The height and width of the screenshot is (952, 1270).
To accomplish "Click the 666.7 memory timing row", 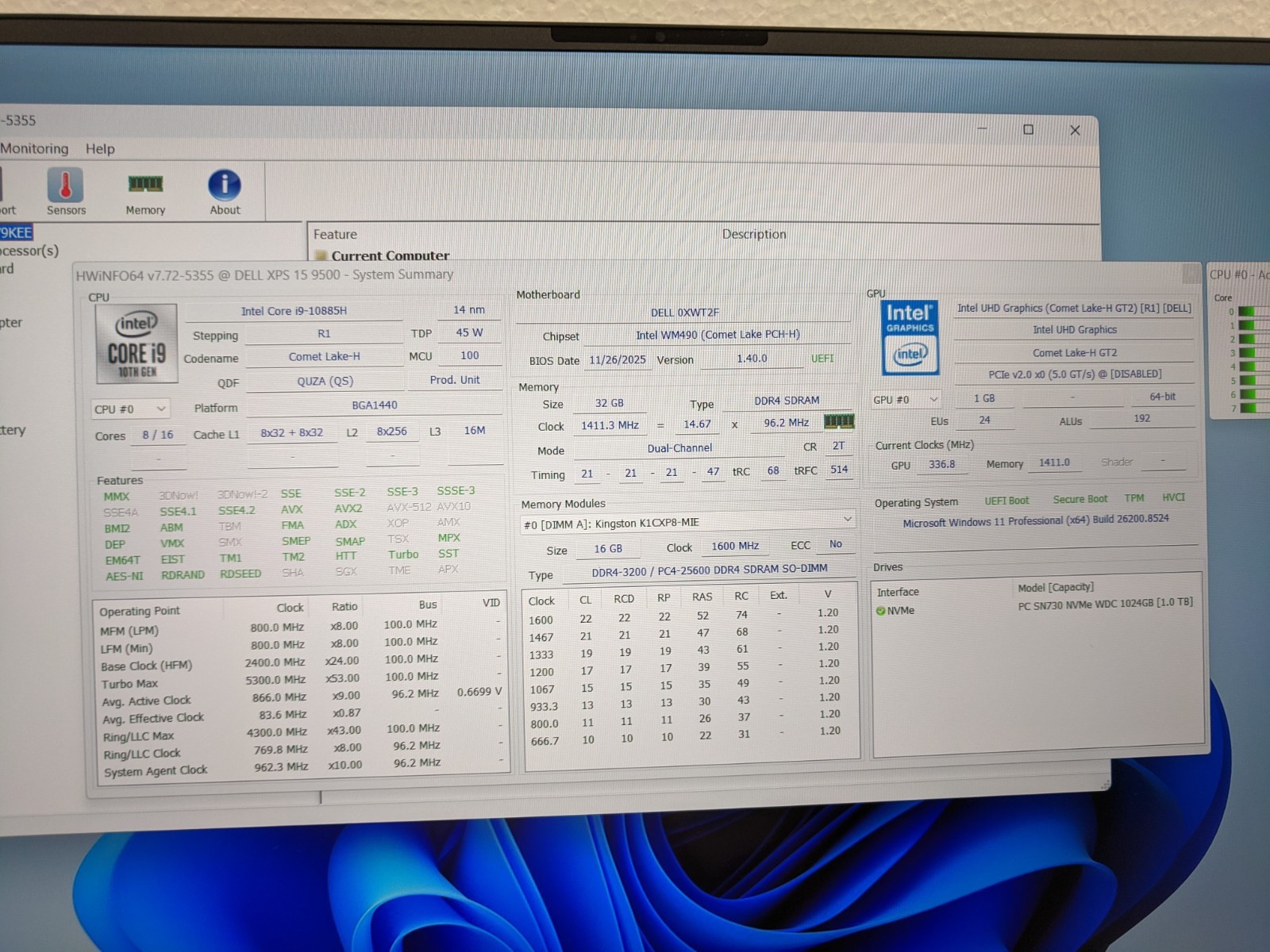I will (690, 739).
